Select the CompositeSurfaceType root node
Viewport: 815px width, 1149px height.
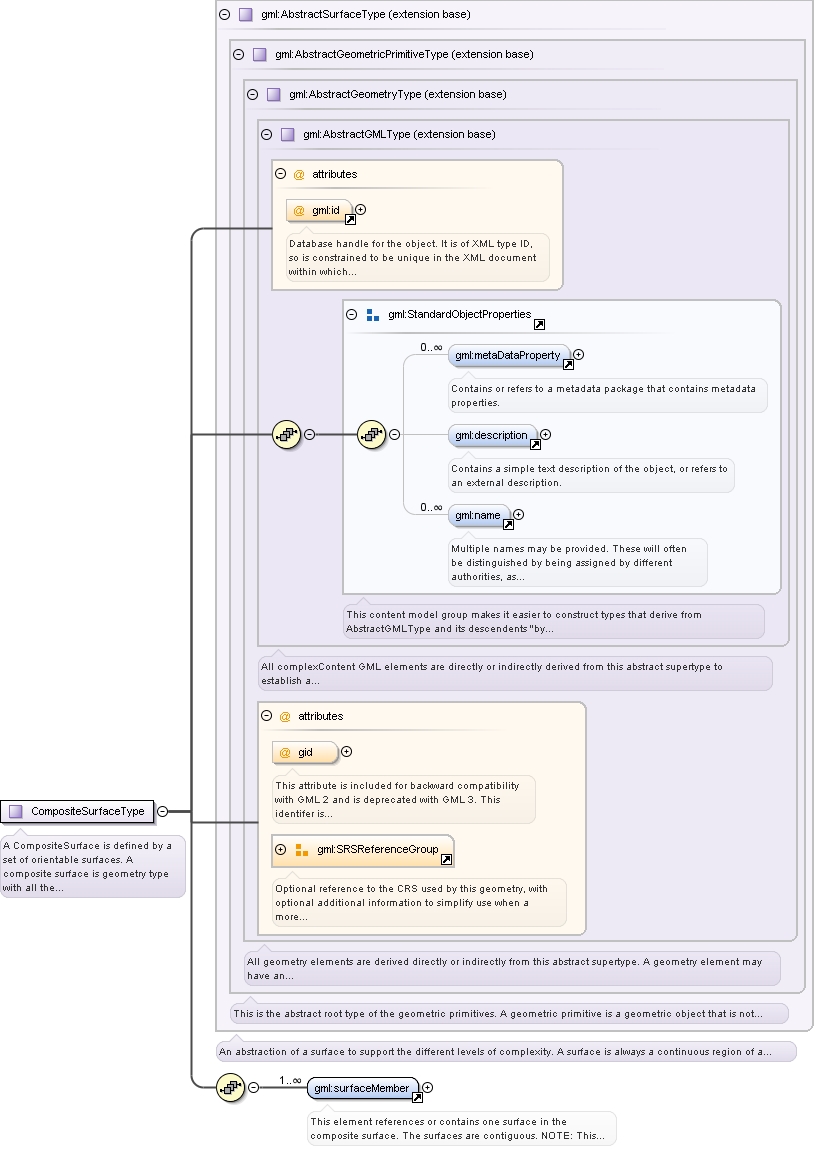coord(78,811)
